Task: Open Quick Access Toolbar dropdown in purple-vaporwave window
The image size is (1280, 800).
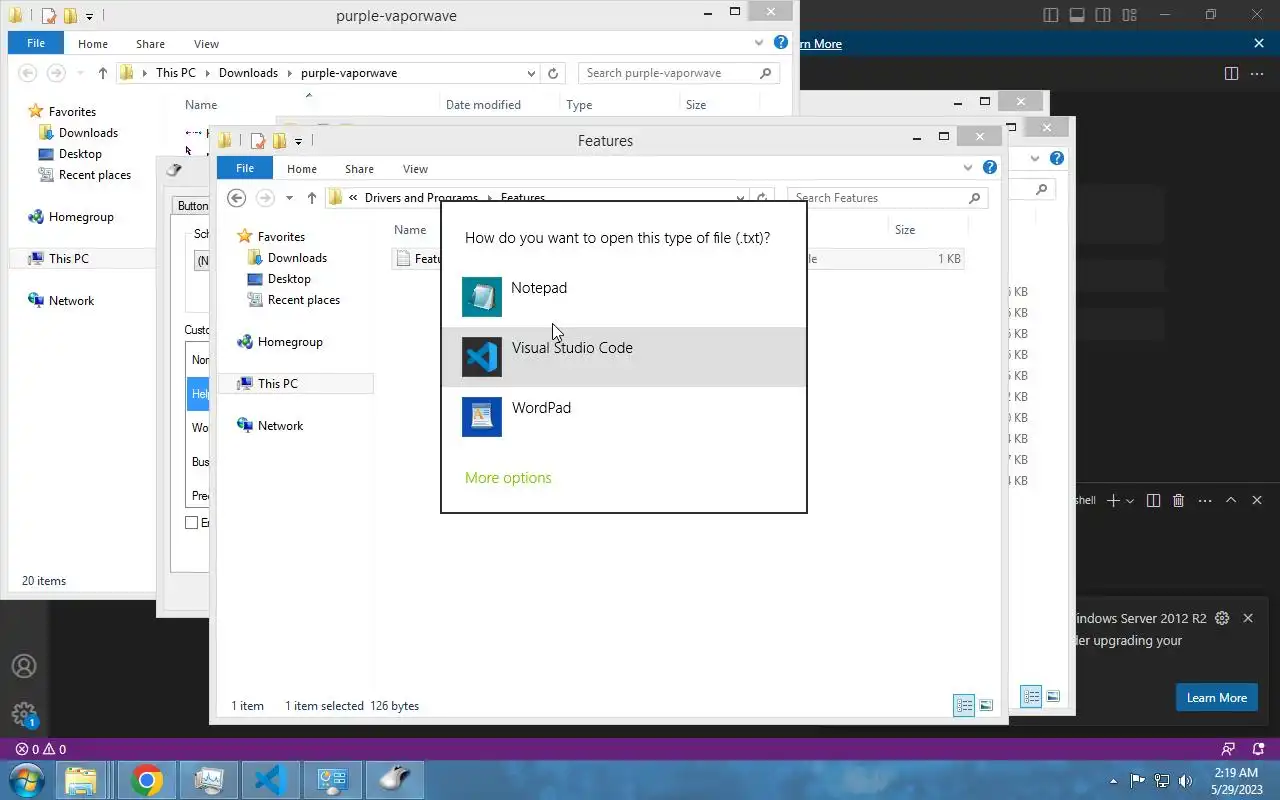Action: click(89, 16)
